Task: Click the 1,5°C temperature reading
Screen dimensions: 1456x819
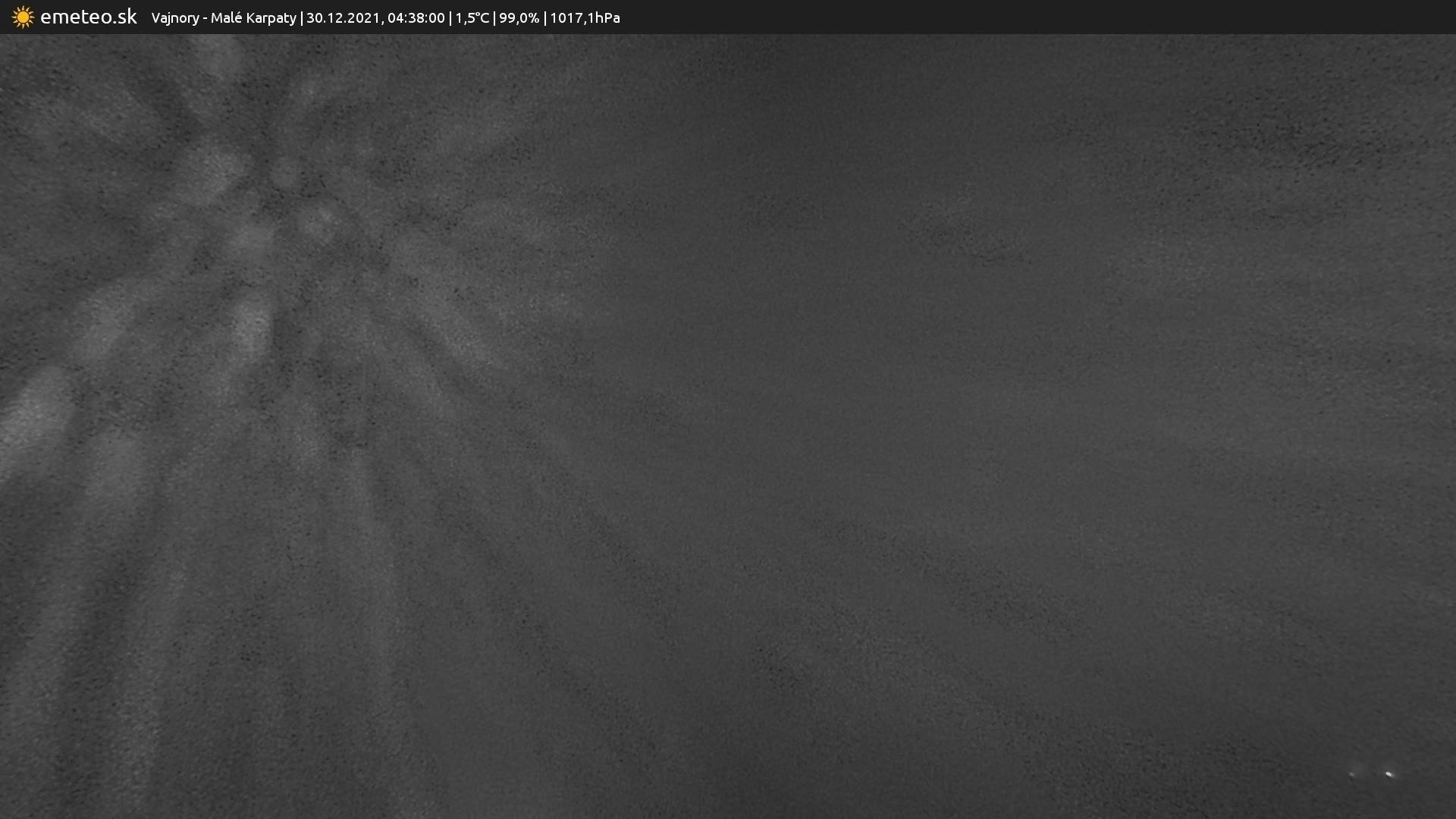Action: [472, 17]
